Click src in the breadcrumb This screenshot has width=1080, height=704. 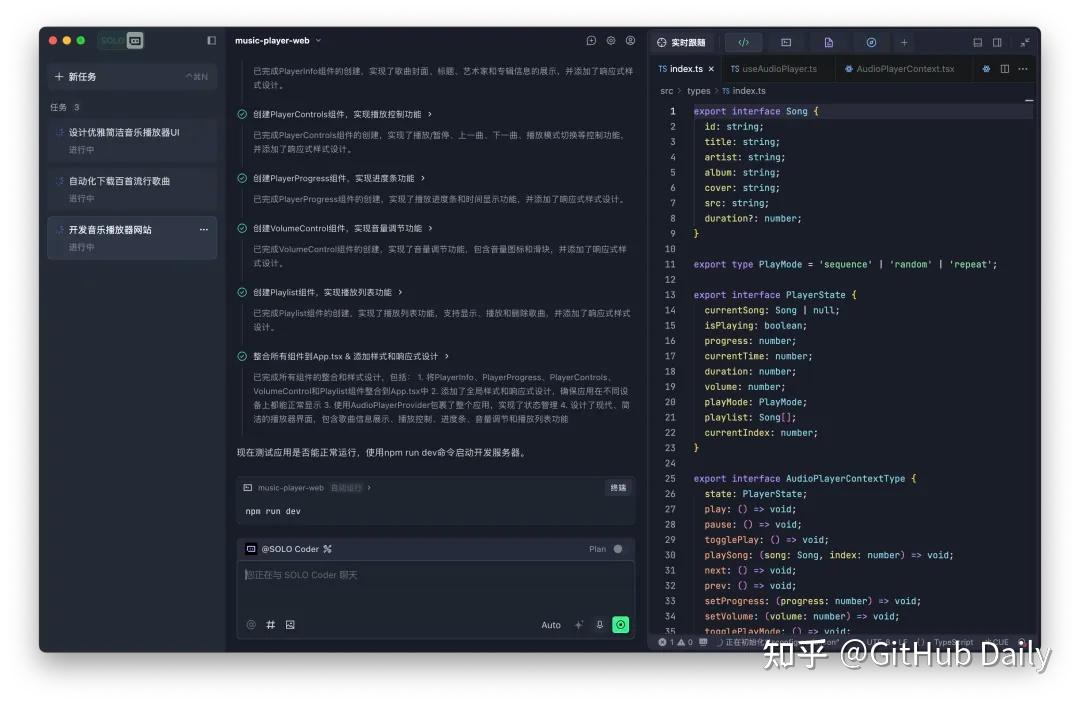pos(666,91)
